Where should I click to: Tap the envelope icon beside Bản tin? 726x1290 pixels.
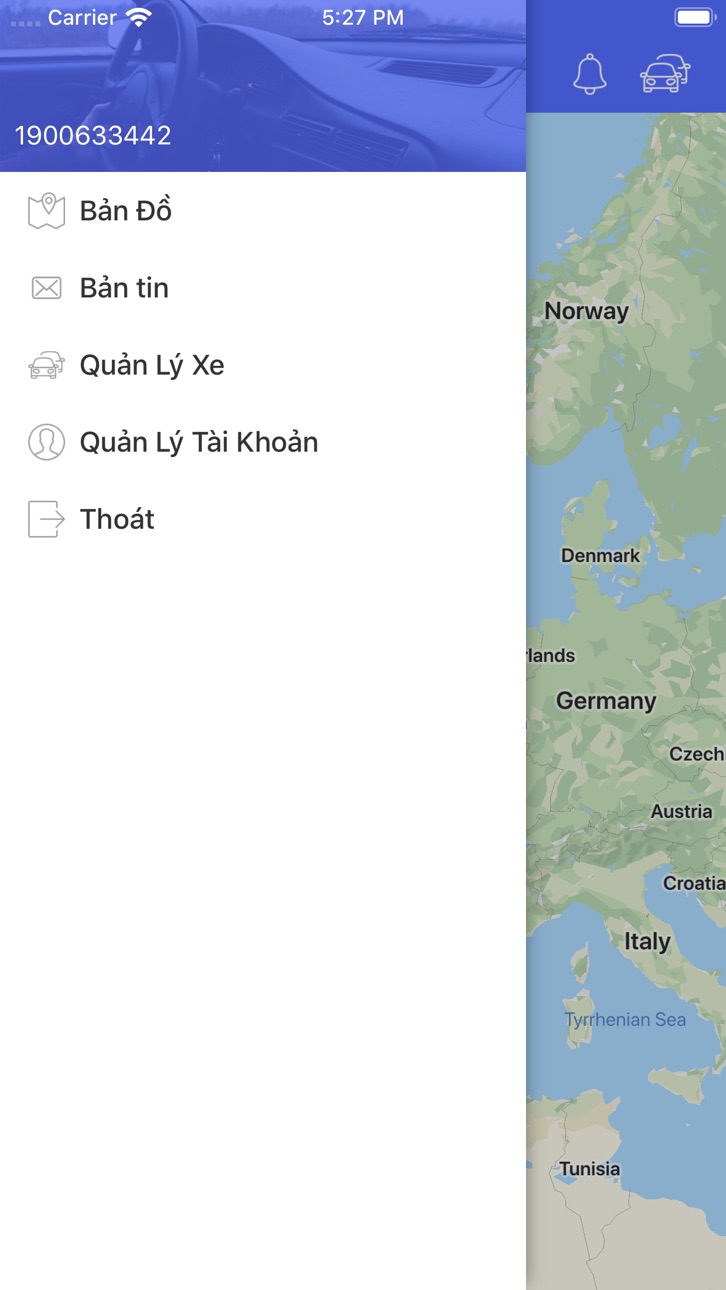46,288
